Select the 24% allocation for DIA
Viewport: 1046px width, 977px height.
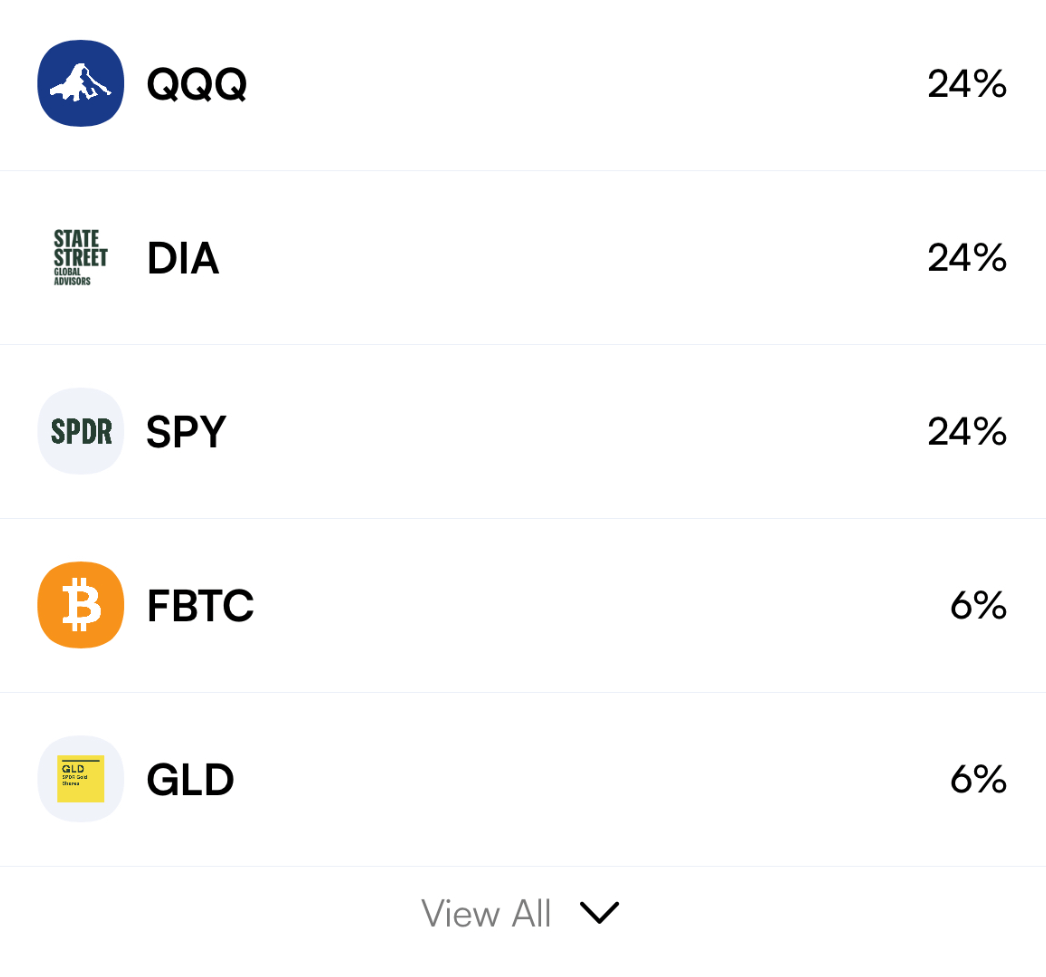pos(966,258)
